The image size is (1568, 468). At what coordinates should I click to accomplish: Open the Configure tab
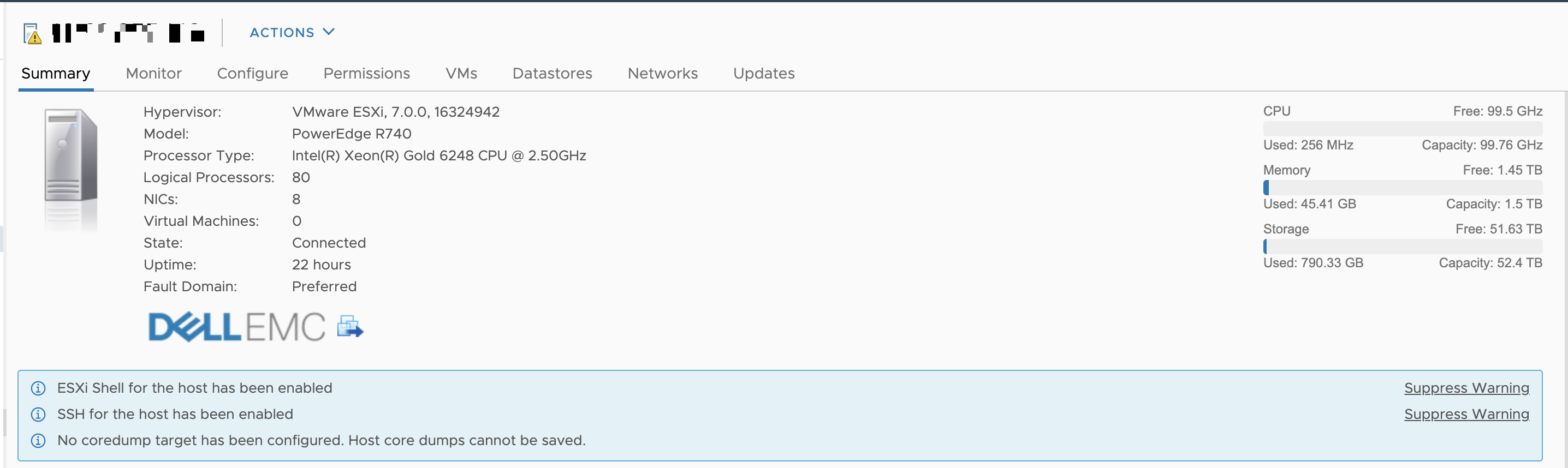coord(253,73)
